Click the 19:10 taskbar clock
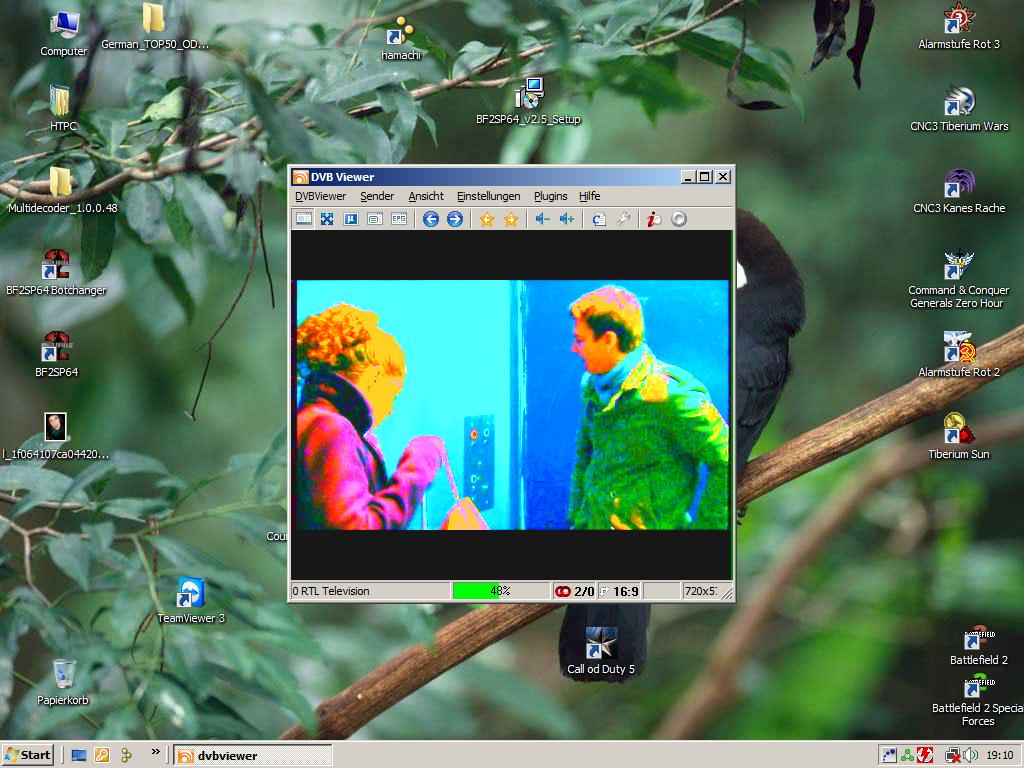The width and height of the screenshot is (1024, 768). click(999, 756)
